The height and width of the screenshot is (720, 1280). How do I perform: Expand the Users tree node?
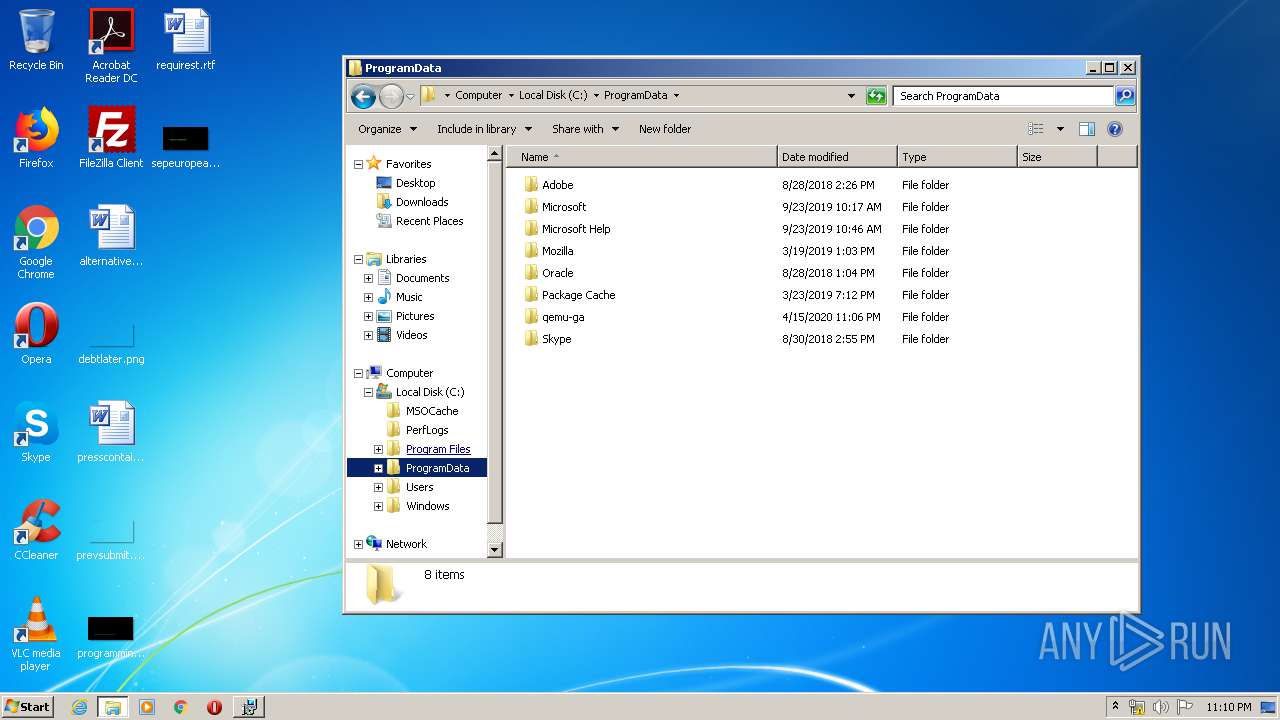coord(378,487)
